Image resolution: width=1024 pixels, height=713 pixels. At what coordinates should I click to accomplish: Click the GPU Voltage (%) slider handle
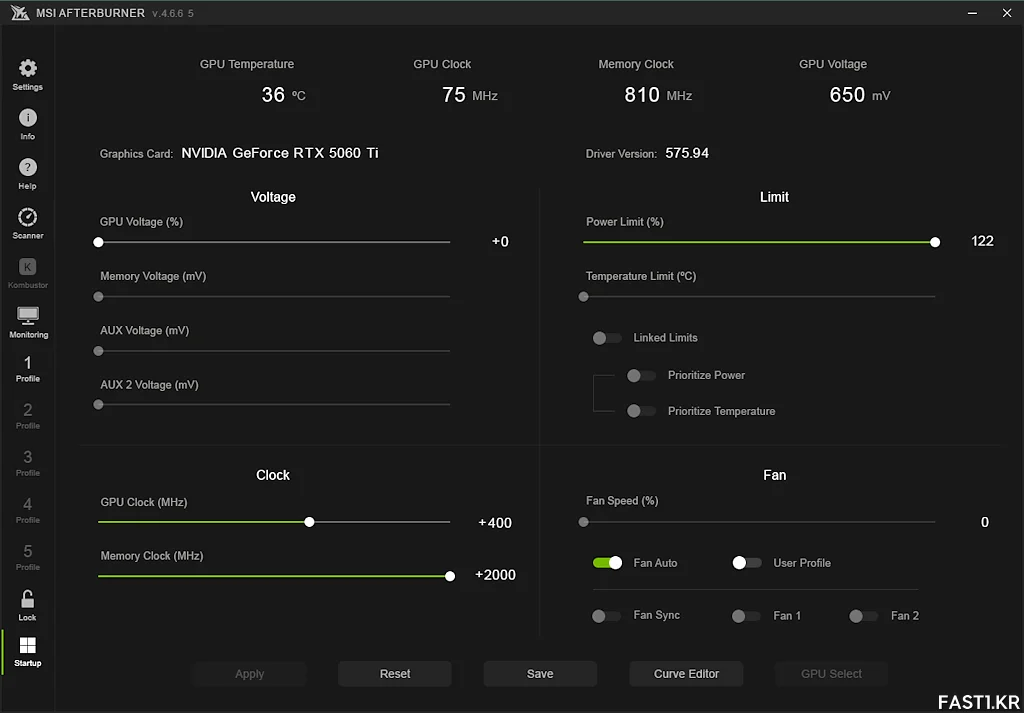tap(99, 242)
